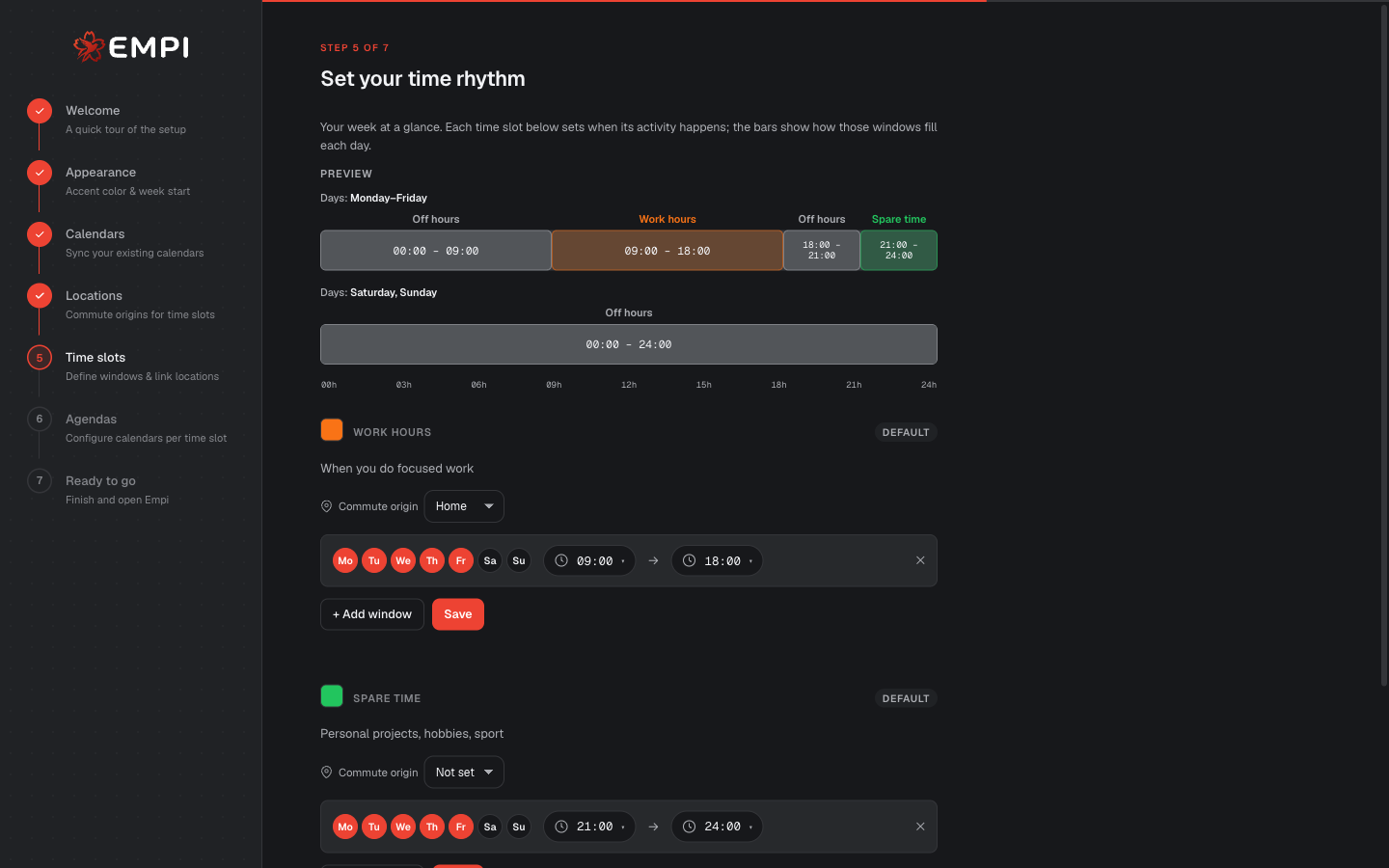Screen dimensions: 1389x868
Task: Click the 'When you do focused work' description
Action: (x=397, y=469)
